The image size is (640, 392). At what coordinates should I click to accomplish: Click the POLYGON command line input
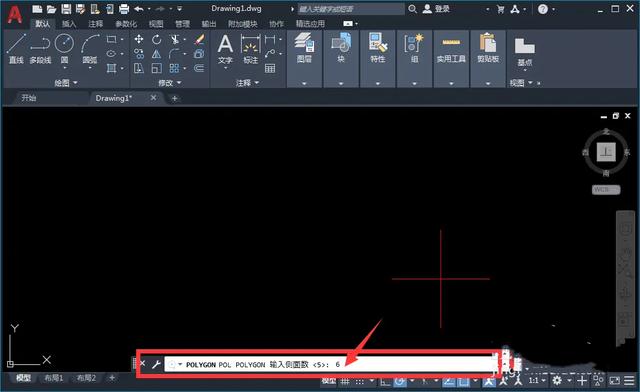(331, 364)
